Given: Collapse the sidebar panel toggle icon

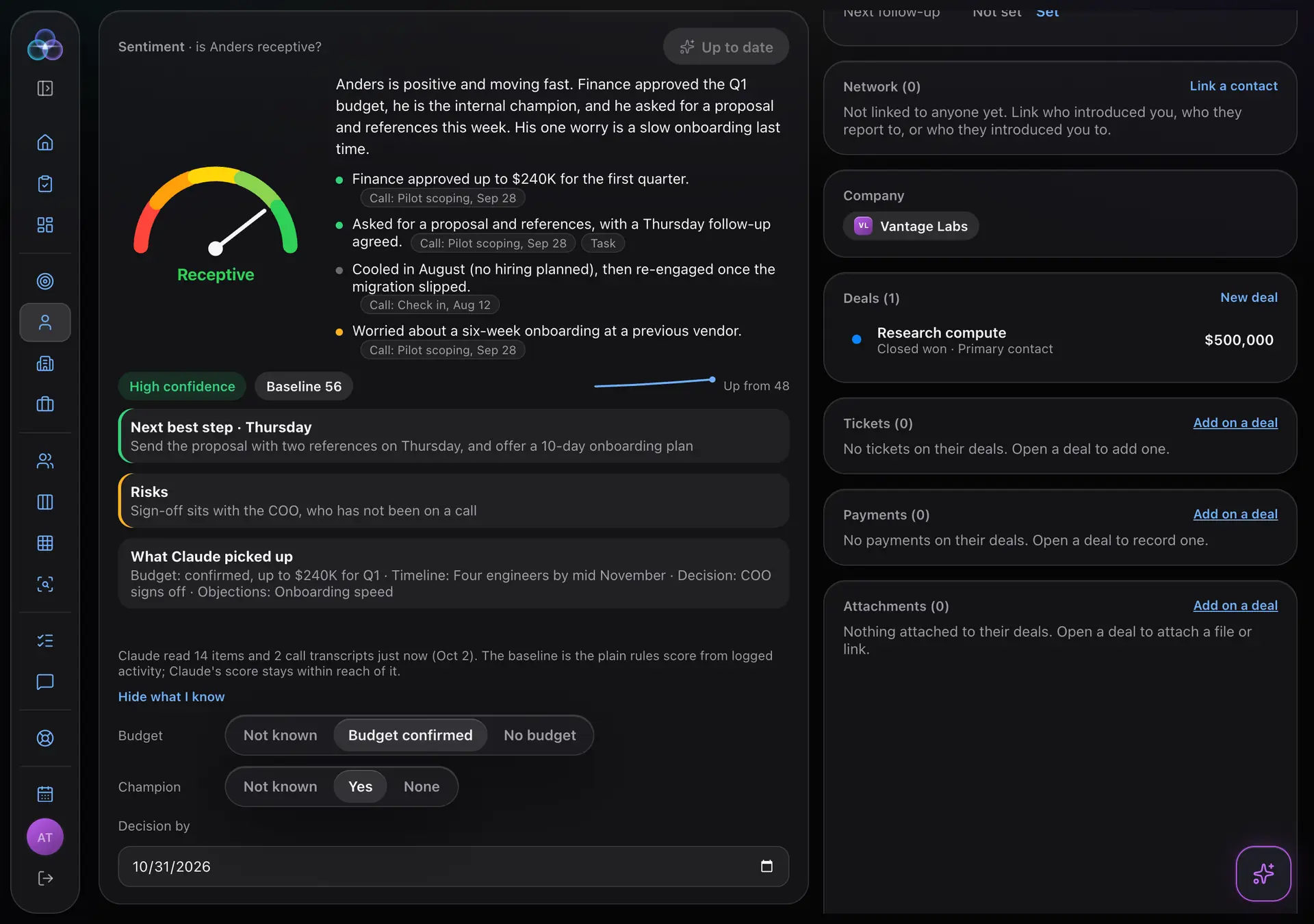Looking at the screenshot, I should (45, 88).
